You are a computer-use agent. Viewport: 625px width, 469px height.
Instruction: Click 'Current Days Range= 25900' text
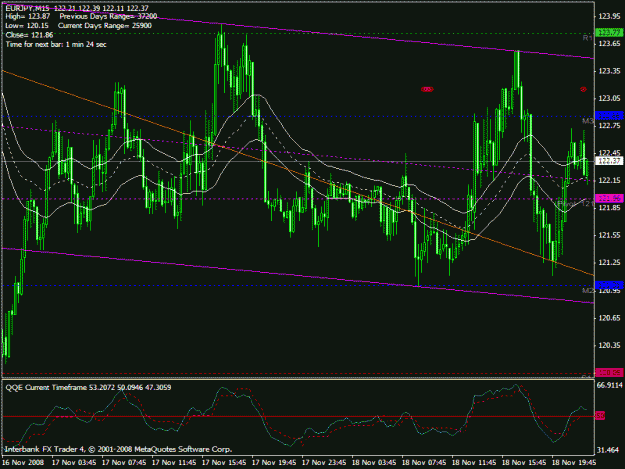click(105, 26)
